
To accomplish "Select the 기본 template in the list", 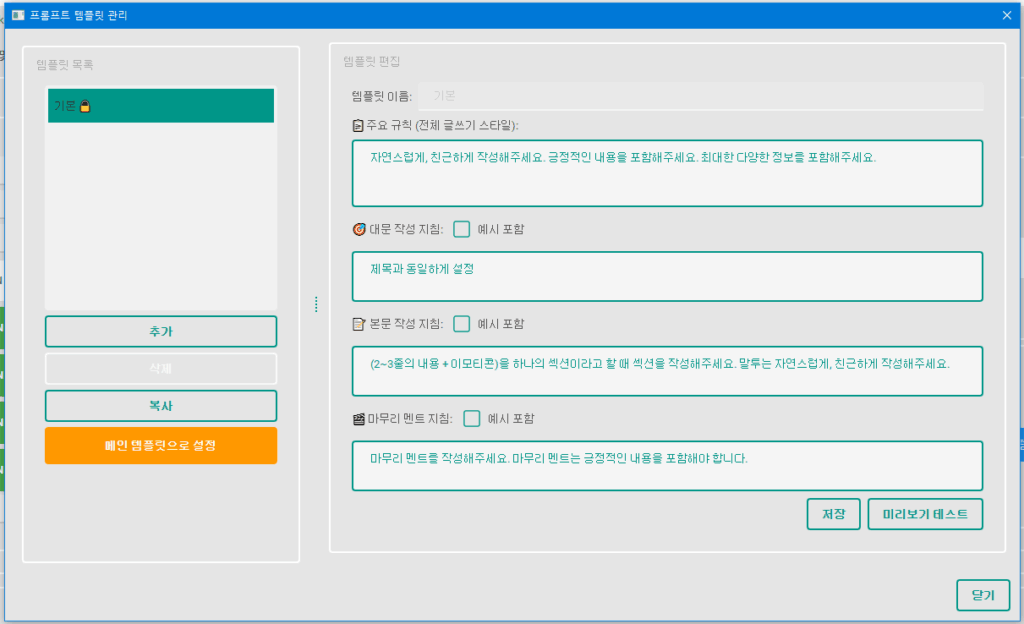I will (160, 104).
